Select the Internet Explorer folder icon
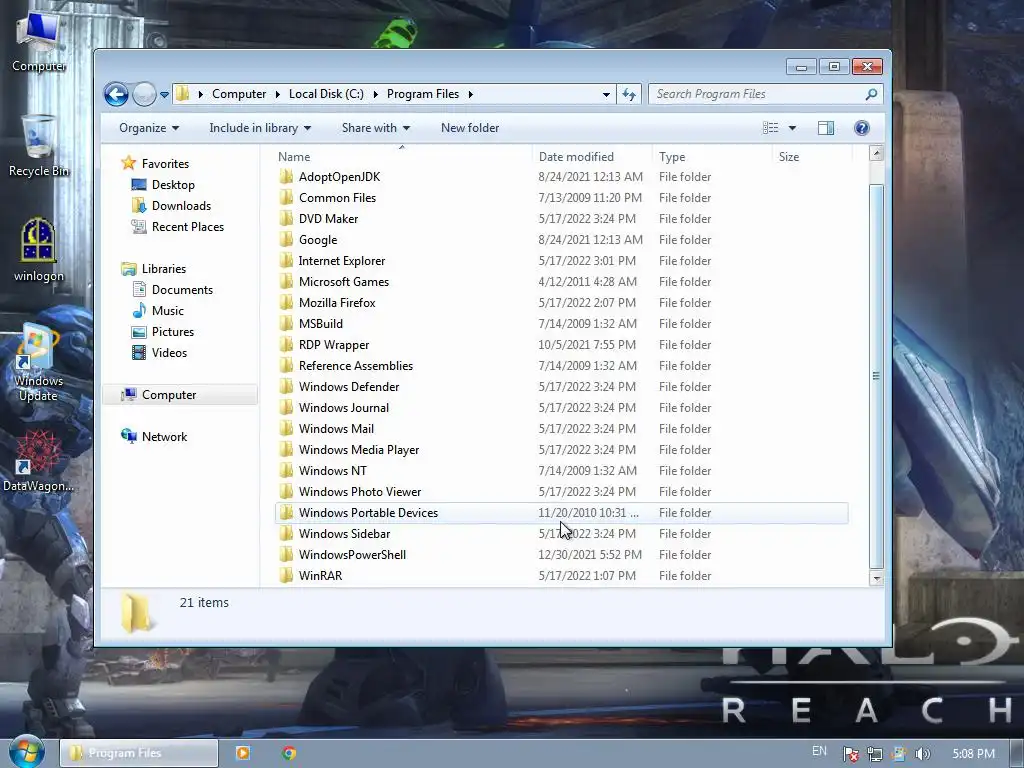The width and height of the screenshot is (1024, 768). [x=286, y=261]
